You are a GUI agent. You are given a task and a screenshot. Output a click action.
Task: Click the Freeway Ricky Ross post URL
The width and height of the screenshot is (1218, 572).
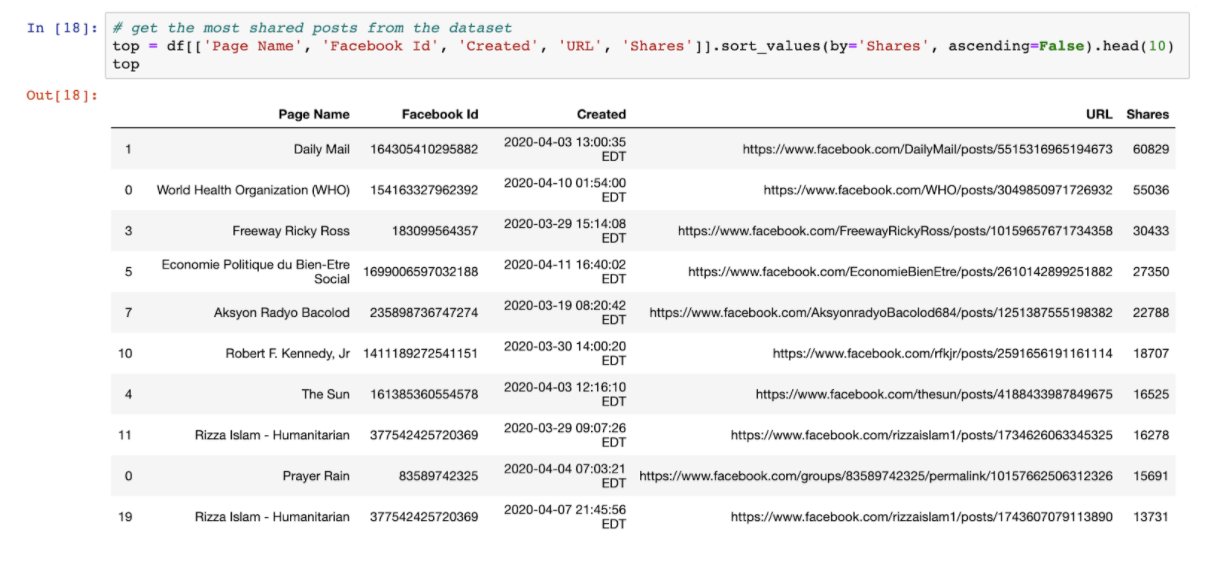(894, 231)
